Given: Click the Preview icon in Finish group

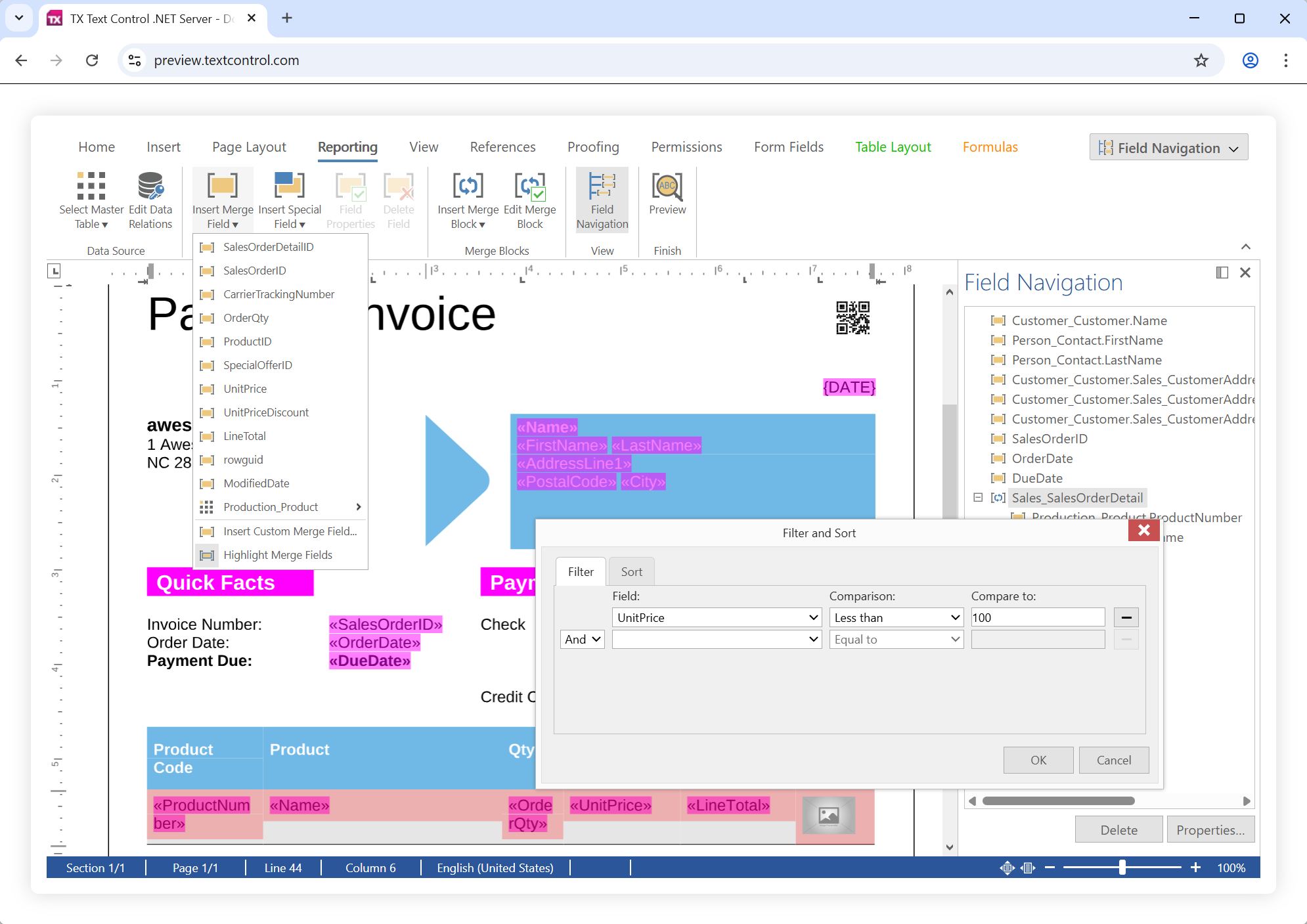Looking at the screenshot, I should (667, 187).
